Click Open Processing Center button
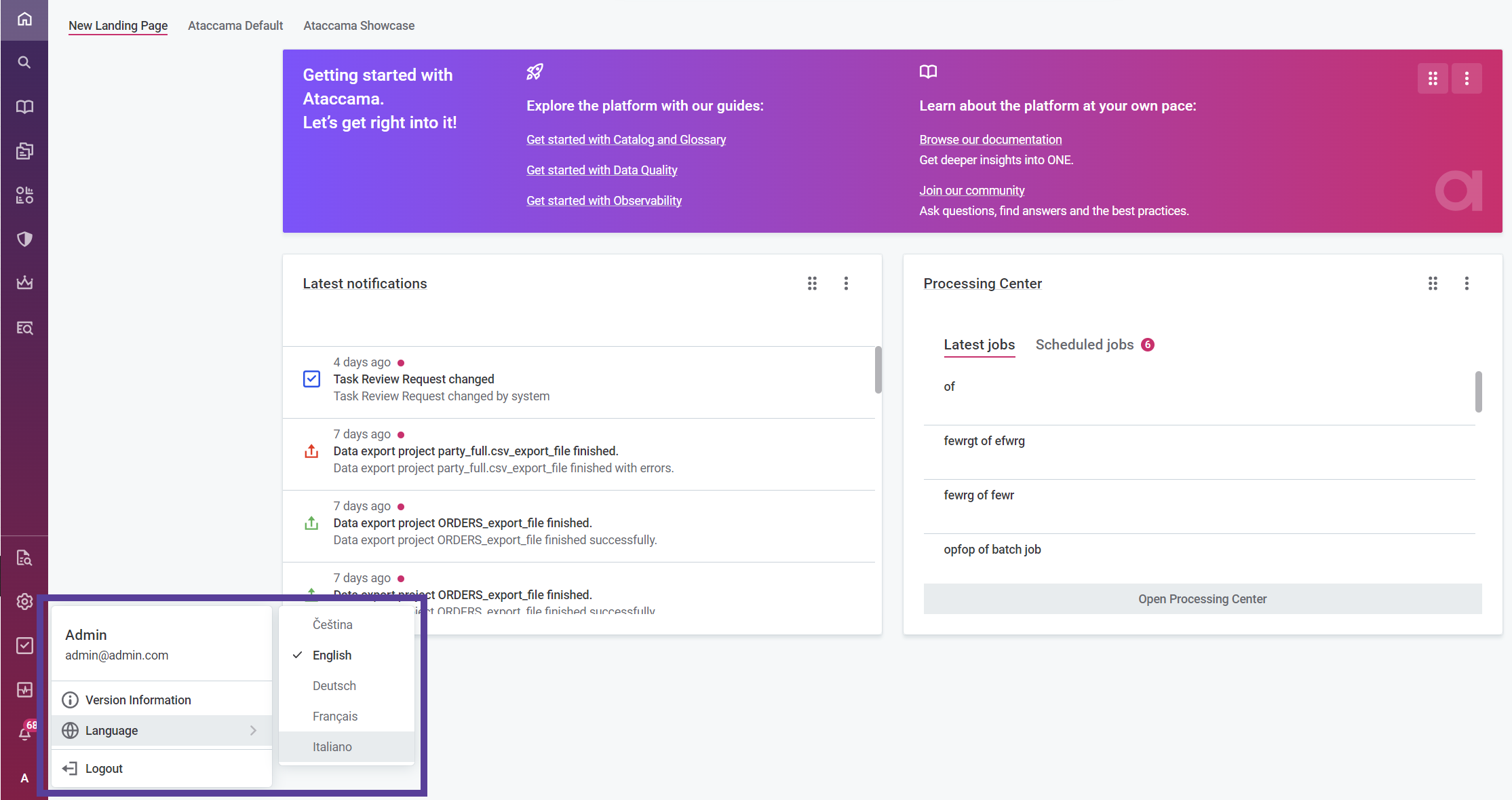 (1202, 599)
